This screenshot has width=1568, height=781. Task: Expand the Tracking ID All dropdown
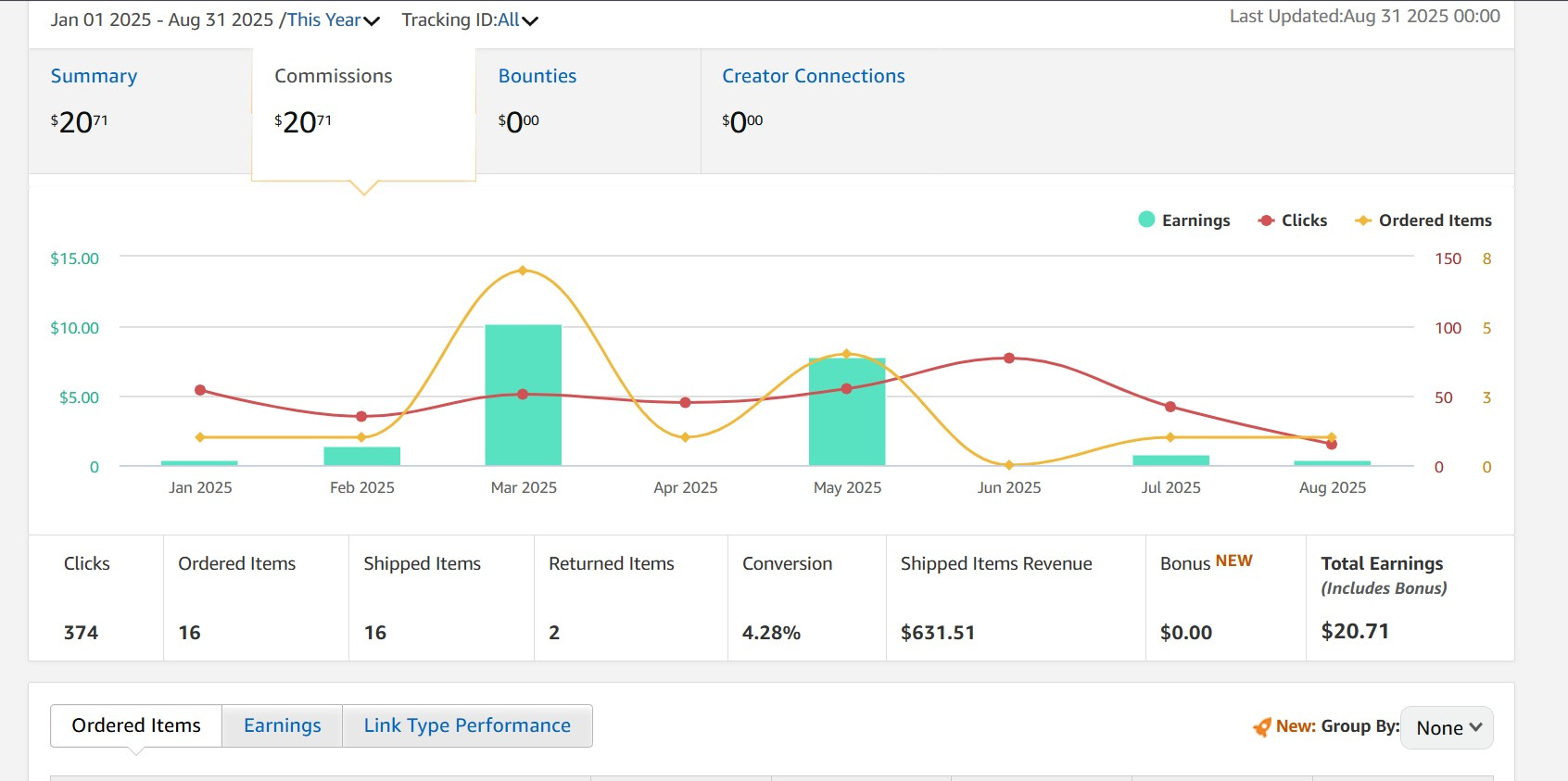pyautogui.click(x=517, y=20)
